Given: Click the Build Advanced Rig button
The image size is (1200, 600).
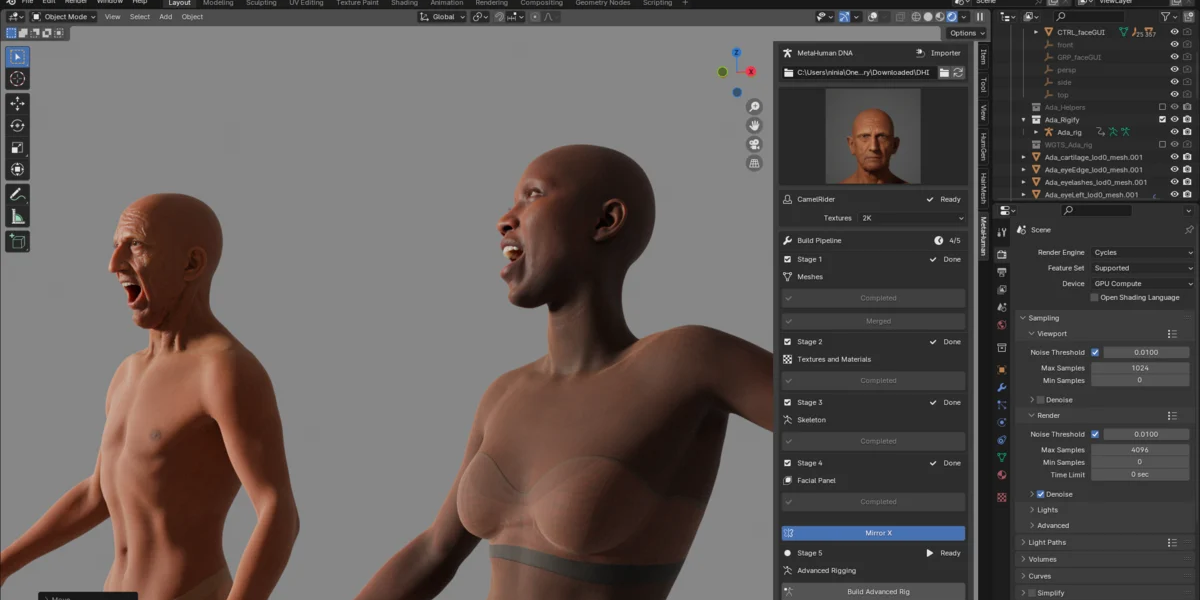Looking at the screenshot, I should [873, 591].
